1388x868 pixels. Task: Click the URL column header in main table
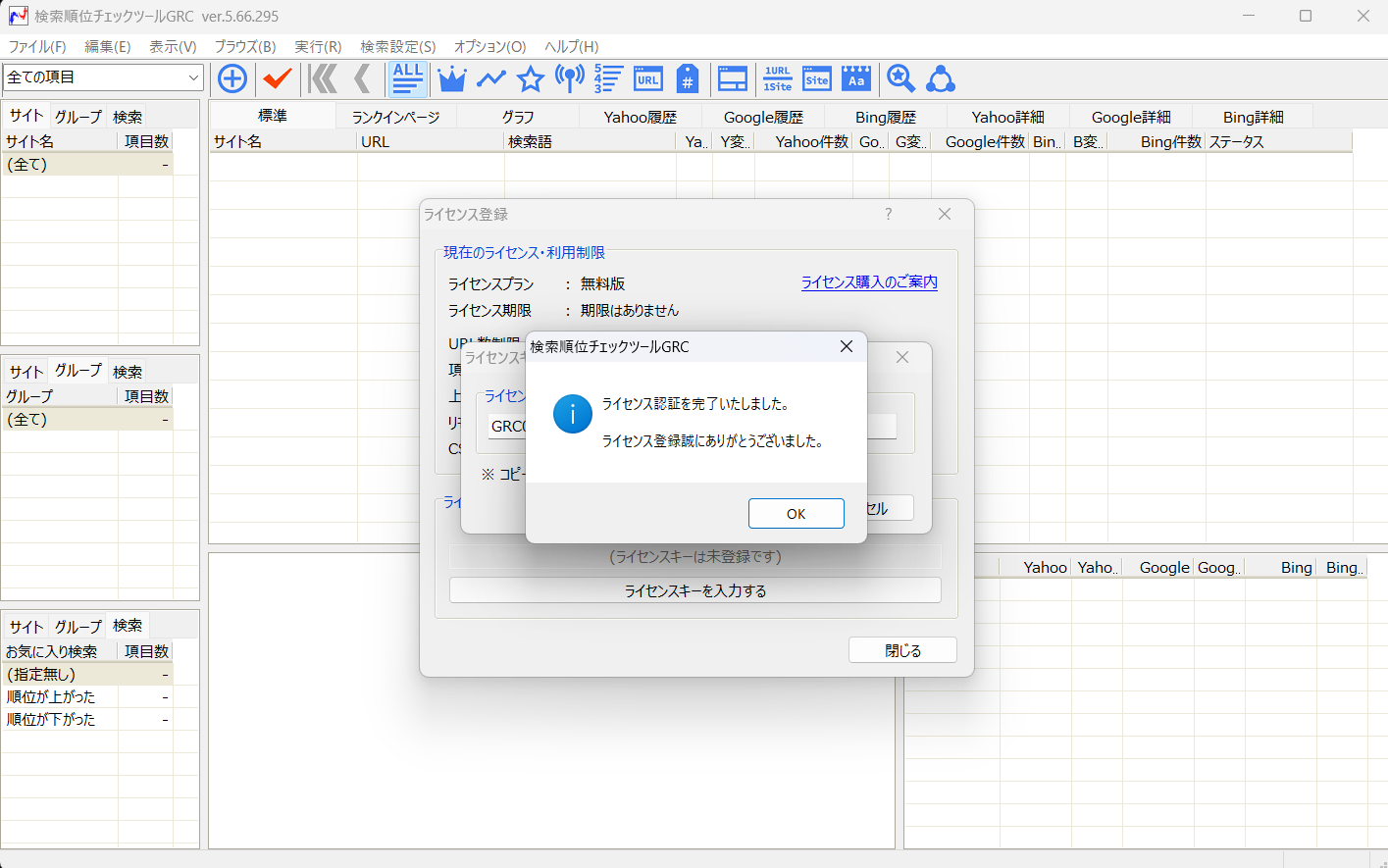tap(431, 141)
